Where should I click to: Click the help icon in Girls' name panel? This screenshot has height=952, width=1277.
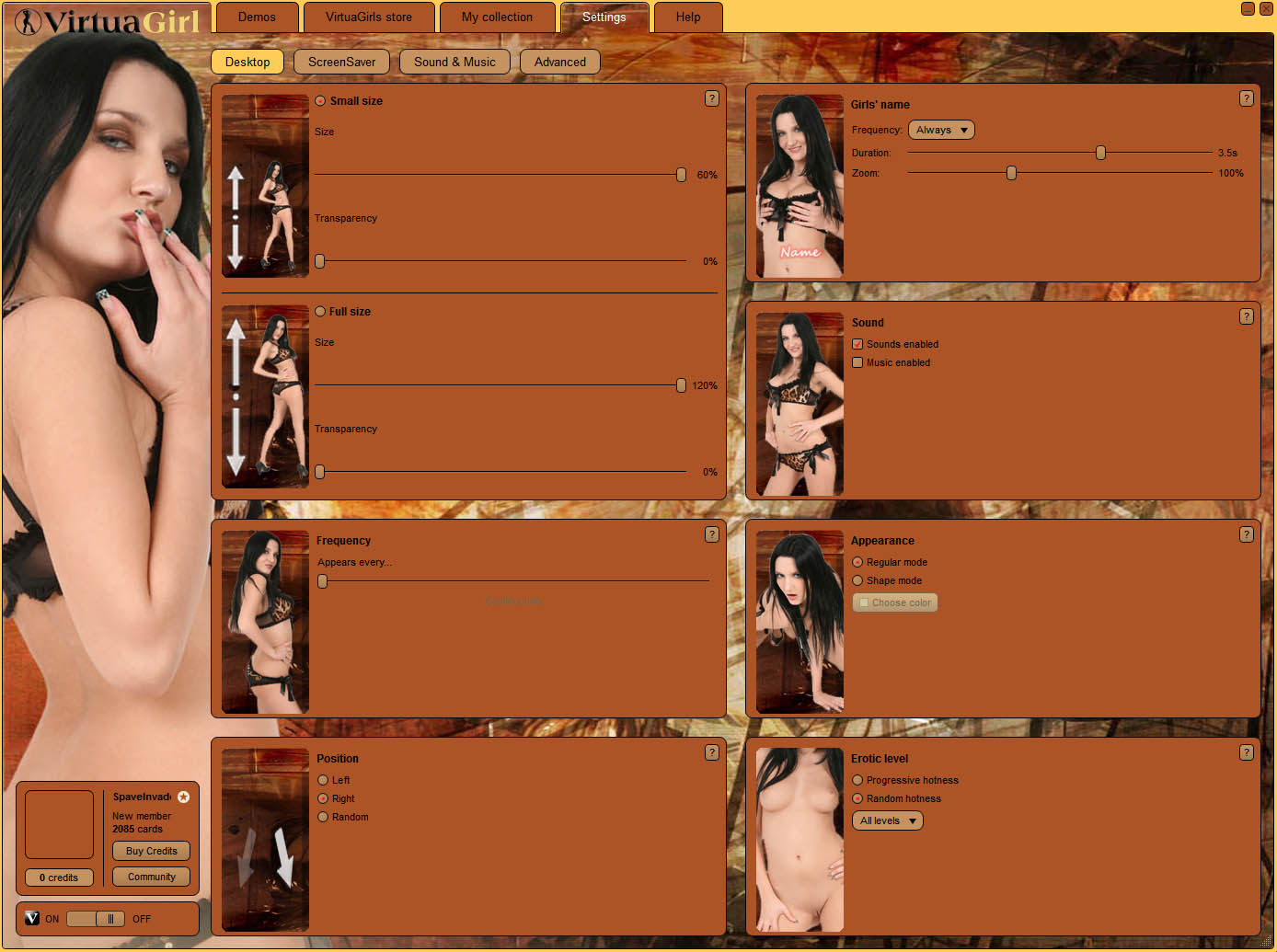[x=1246, y=98]
